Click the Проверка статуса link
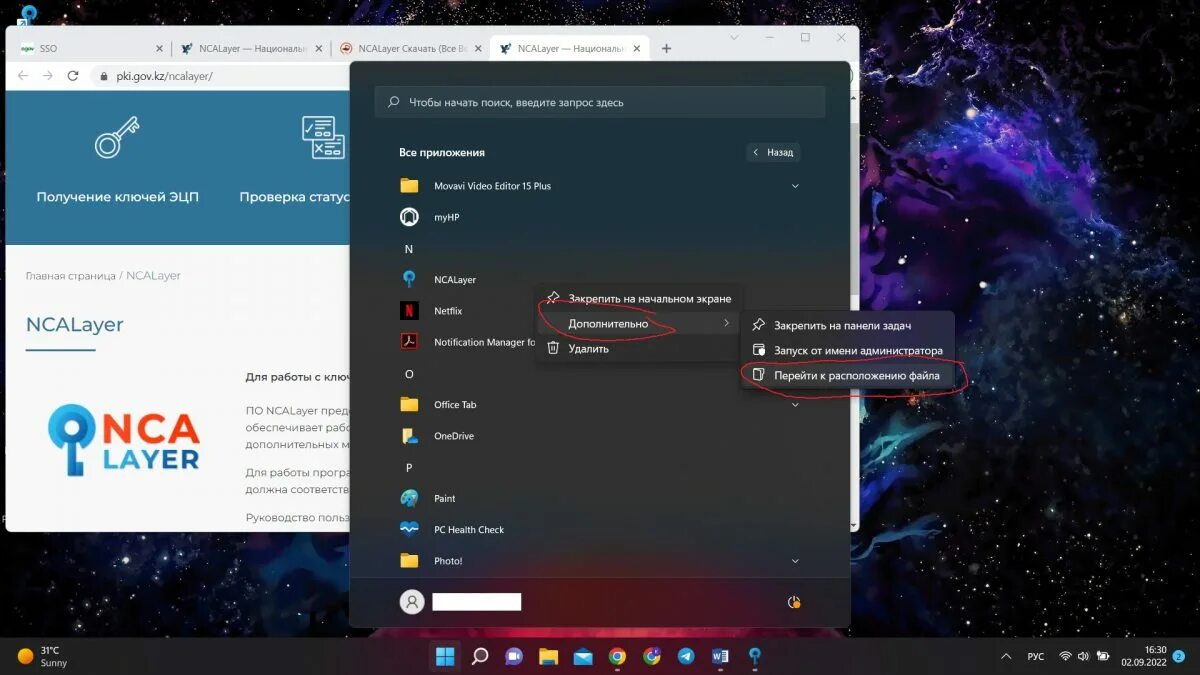 pos(294,197)
